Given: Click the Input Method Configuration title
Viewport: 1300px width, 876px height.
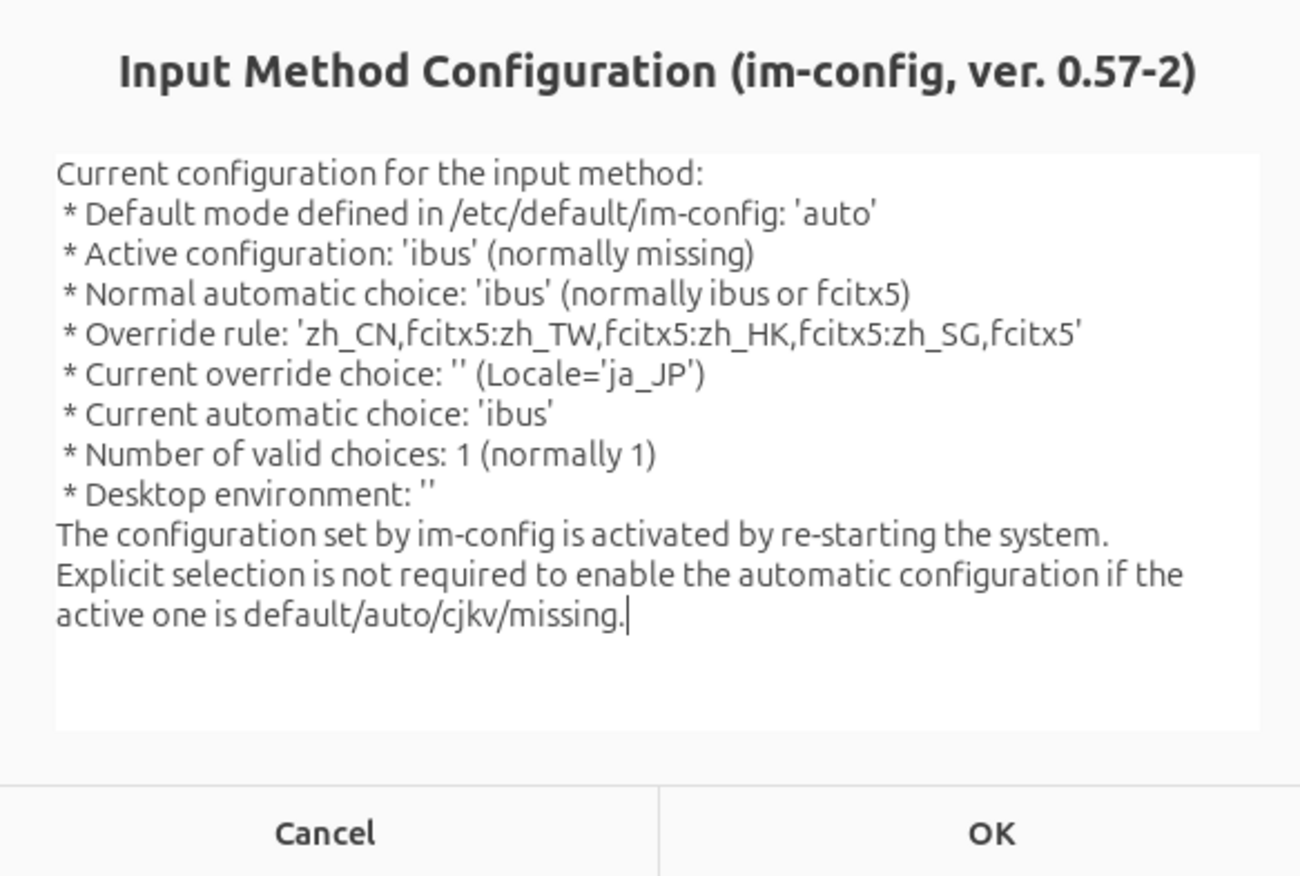Looking at the screenshot, I should (657, 73).
